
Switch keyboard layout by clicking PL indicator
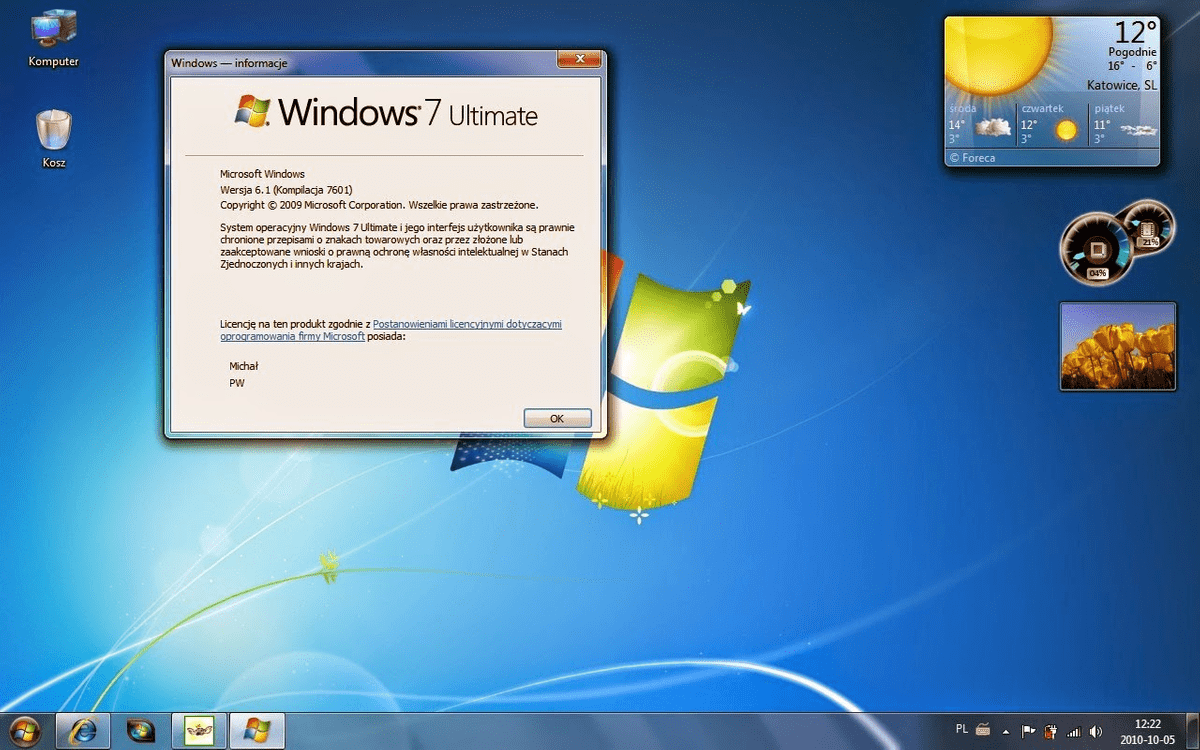[961, 730]
